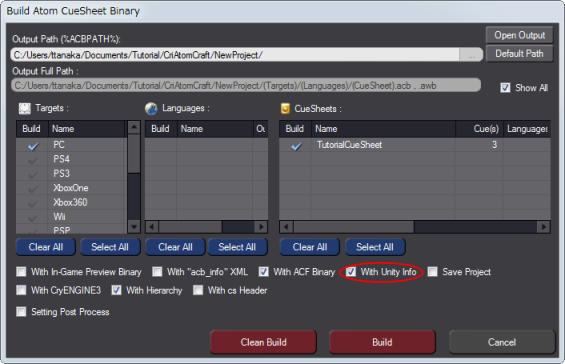Click the Languages globe icon

pos(151,108)
